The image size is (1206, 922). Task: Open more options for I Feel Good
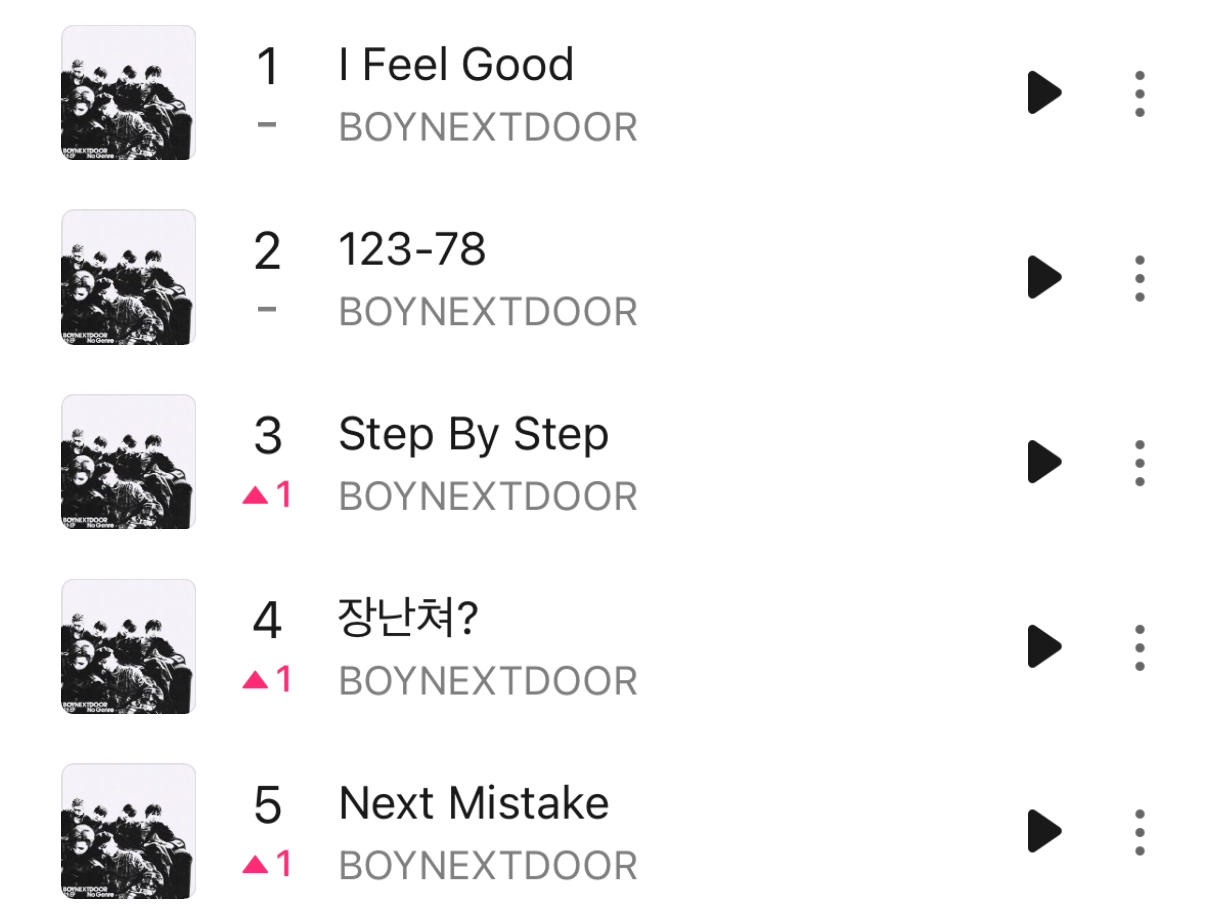coord(1139,94)
